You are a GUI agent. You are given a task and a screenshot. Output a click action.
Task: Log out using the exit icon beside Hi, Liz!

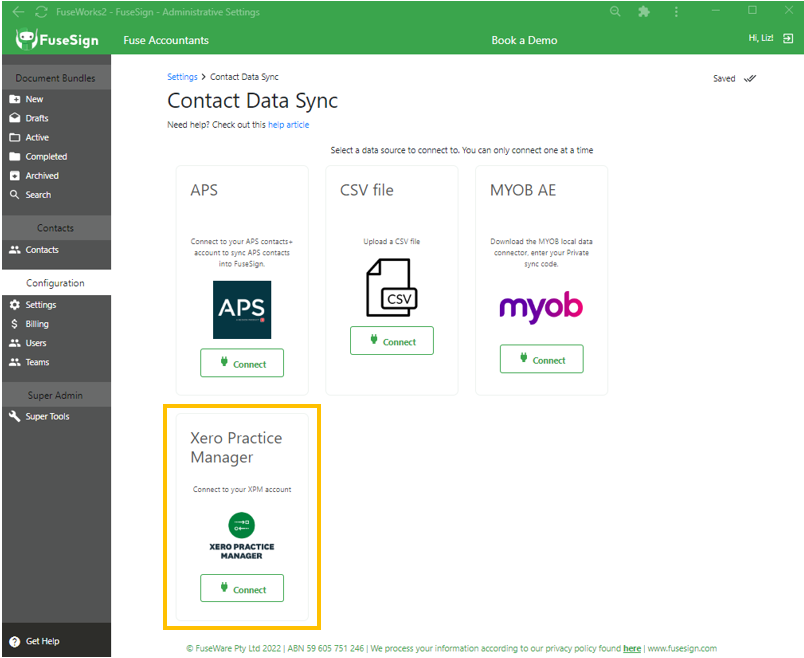tap(789, 38)
